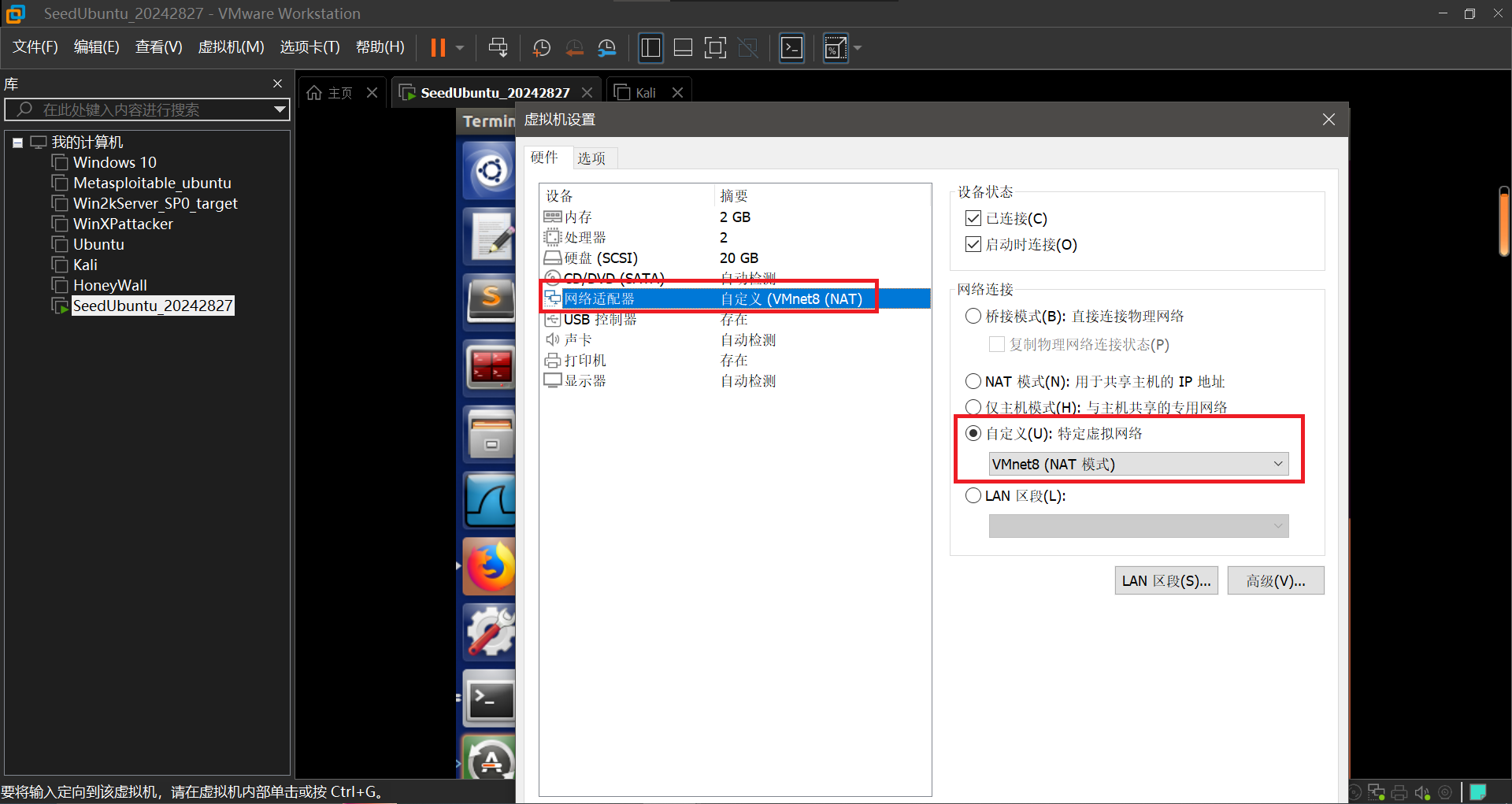Click the revert to snapshot icon

(575, 48)
